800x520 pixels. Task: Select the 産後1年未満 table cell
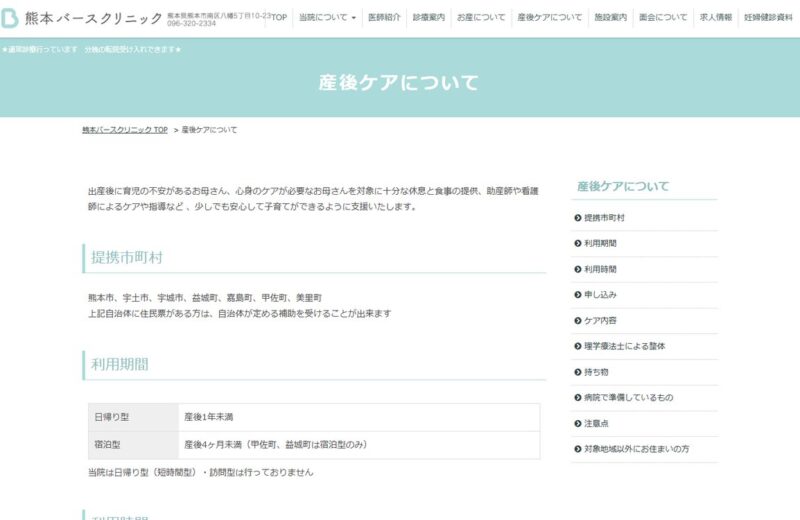click(x=359, y=417)
